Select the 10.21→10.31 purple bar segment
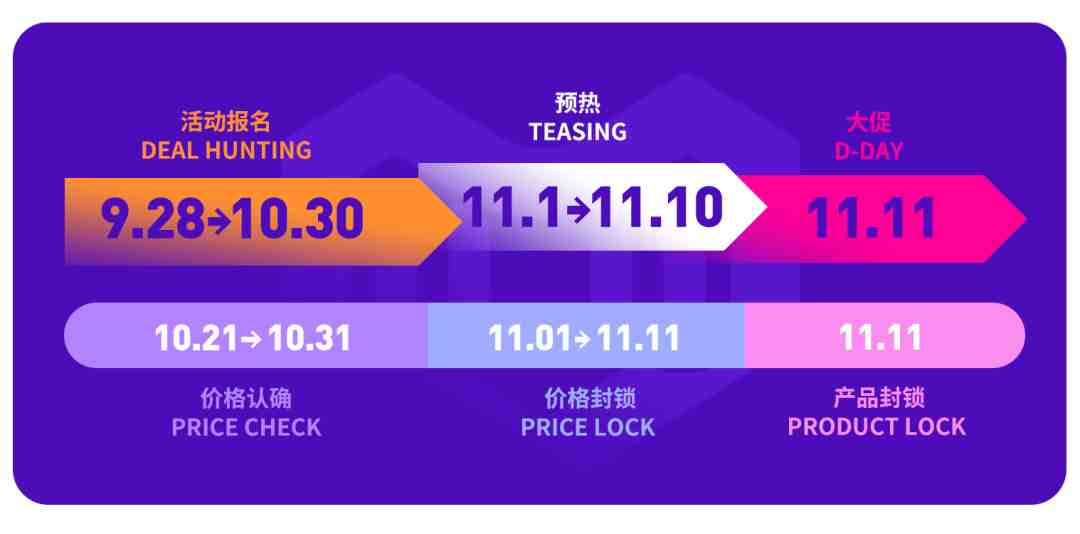This screenshot has width=1080, height=534. click(246, 336)
